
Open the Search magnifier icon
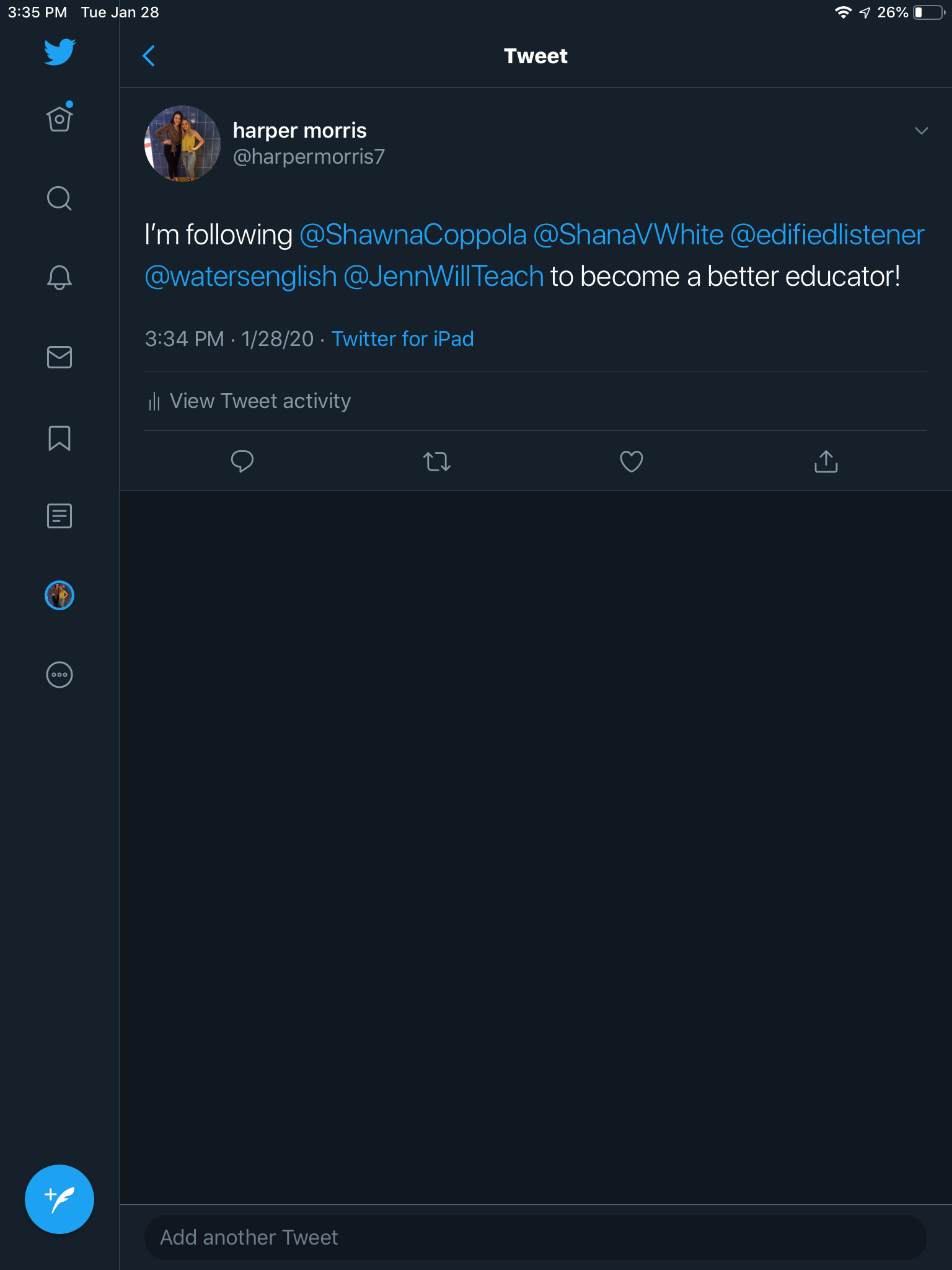tap(59, 198)
